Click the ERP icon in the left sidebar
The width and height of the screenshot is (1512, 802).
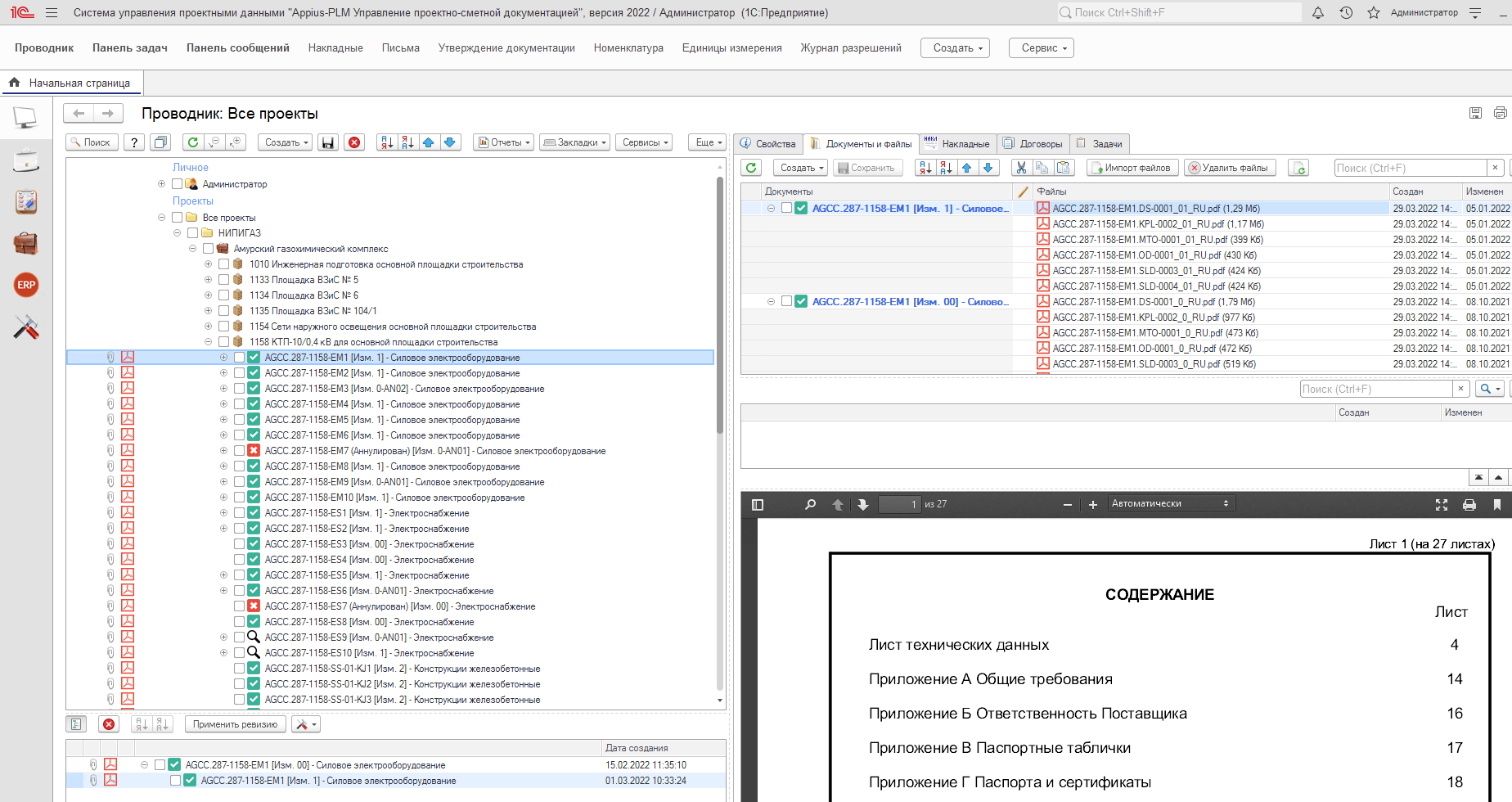tap(26, 285)
